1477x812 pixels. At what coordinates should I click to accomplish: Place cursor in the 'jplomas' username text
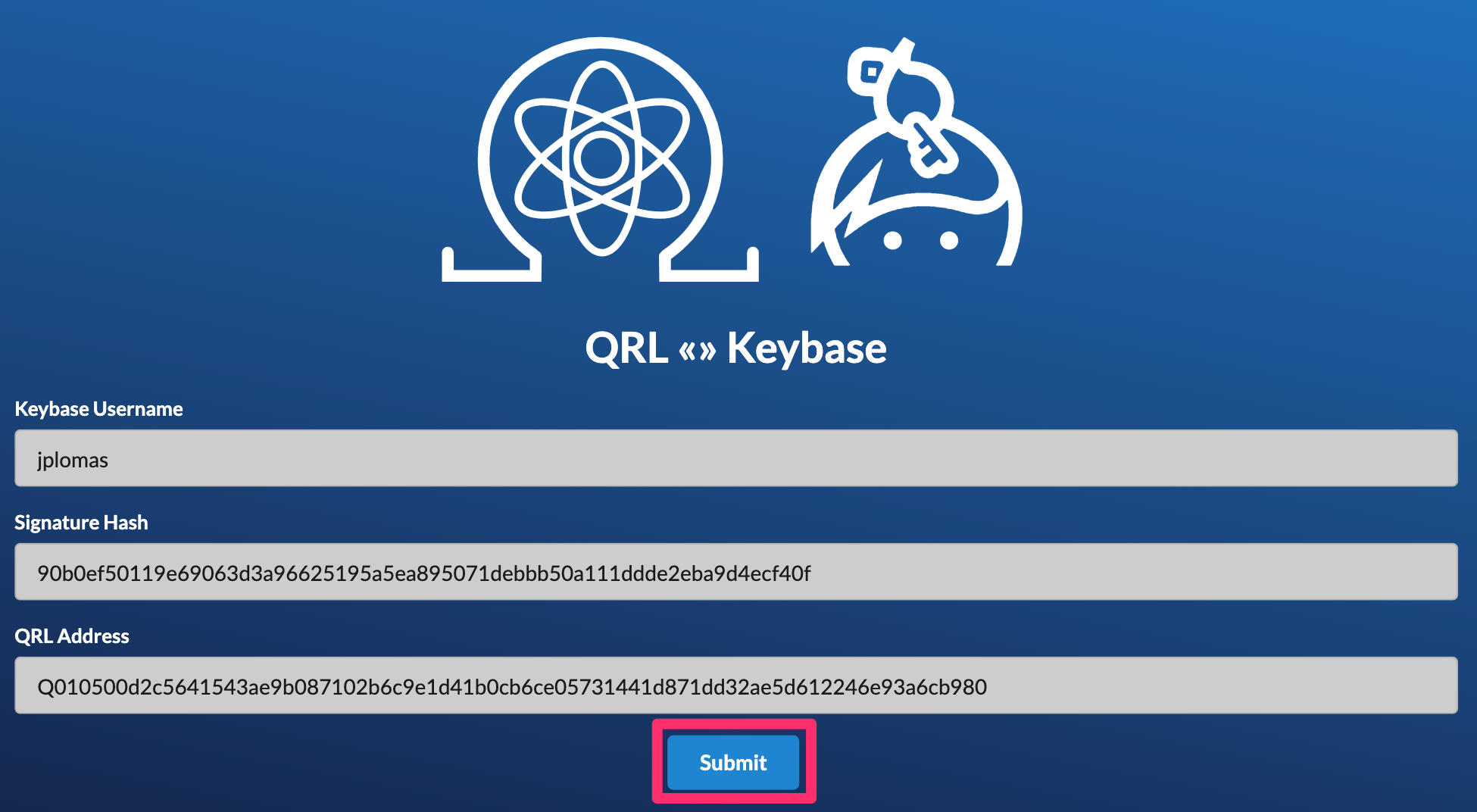pyautogui.click(x=73, y=461)
